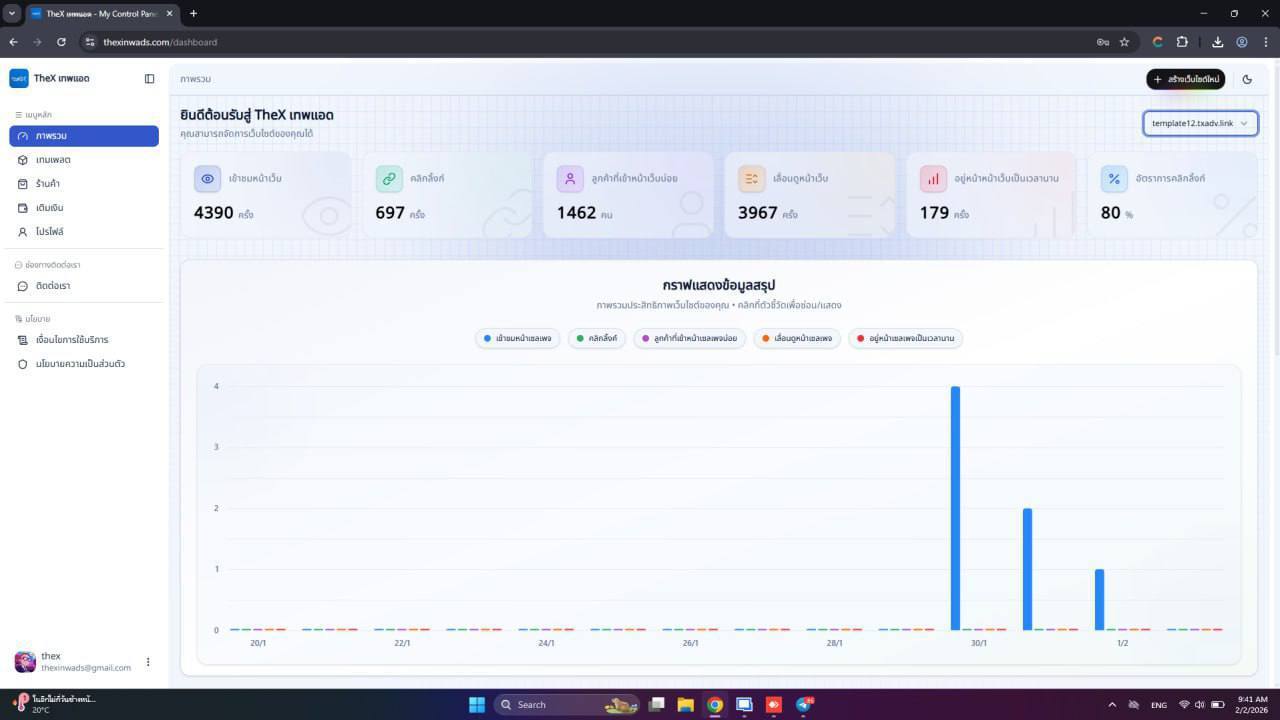Image resolution: width=1280 pixels, height=720 pixels.
Task: Click the purple user icon on stat card
Action: (570, 179)
